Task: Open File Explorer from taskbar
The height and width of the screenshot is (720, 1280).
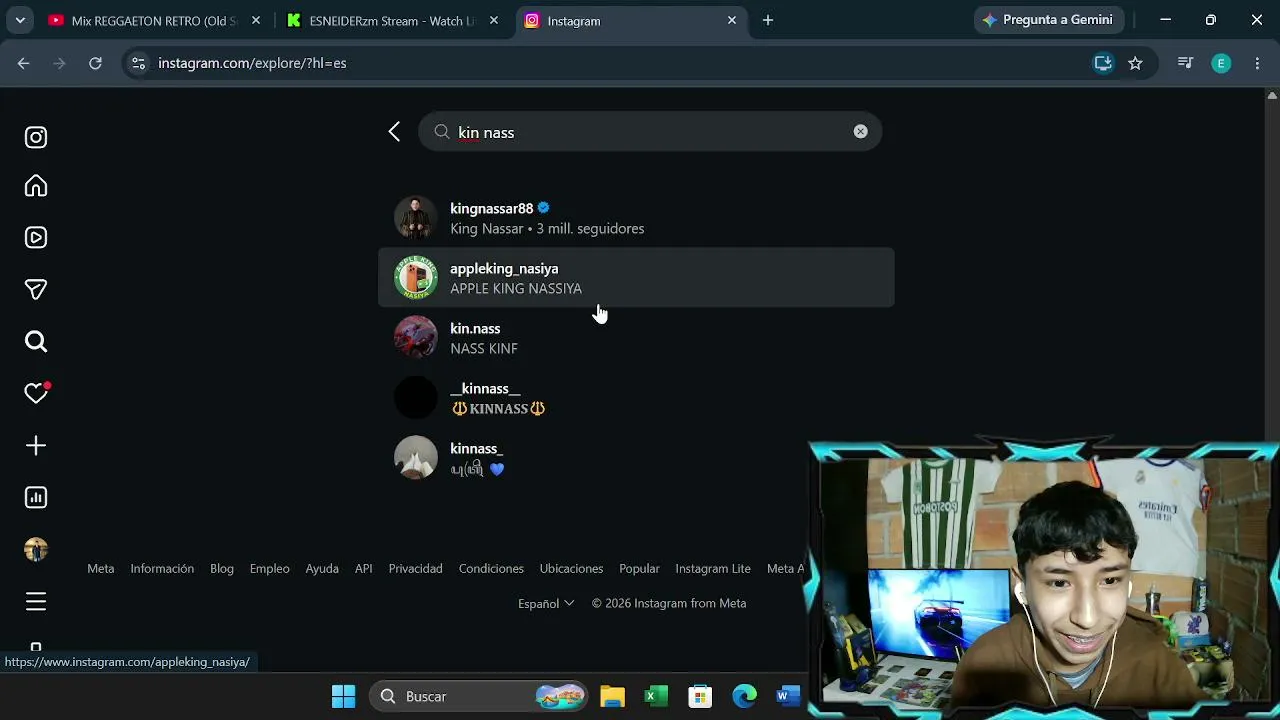Action: point(612,696)
